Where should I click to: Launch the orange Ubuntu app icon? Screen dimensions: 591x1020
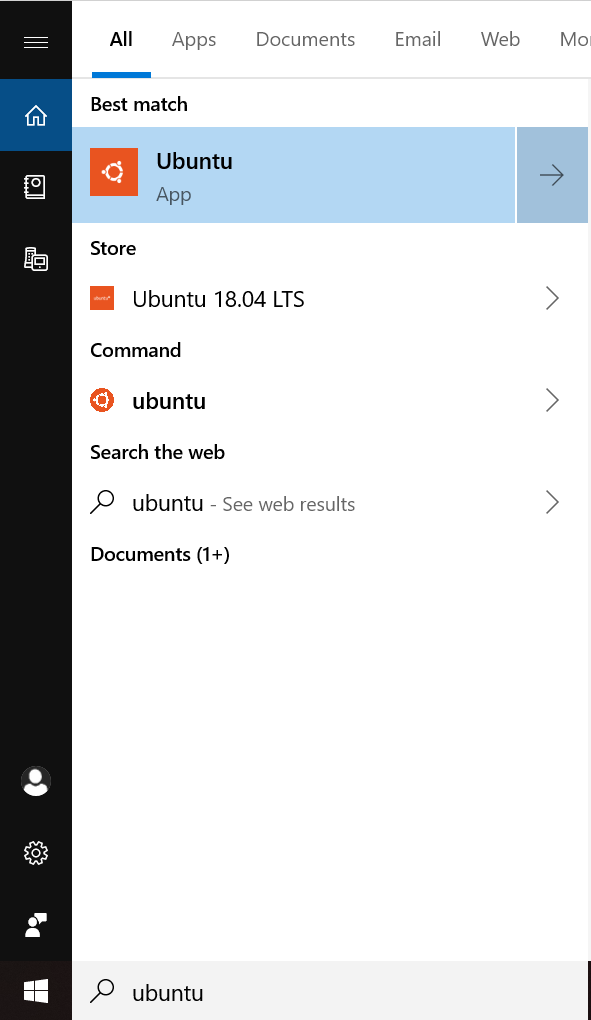point(114,172)
